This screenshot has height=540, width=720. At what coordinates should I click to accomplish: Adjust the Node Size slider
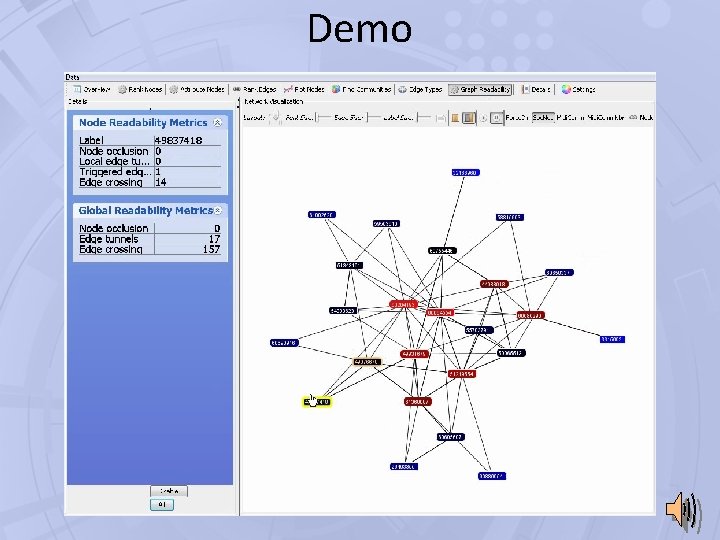click(374, 118)
